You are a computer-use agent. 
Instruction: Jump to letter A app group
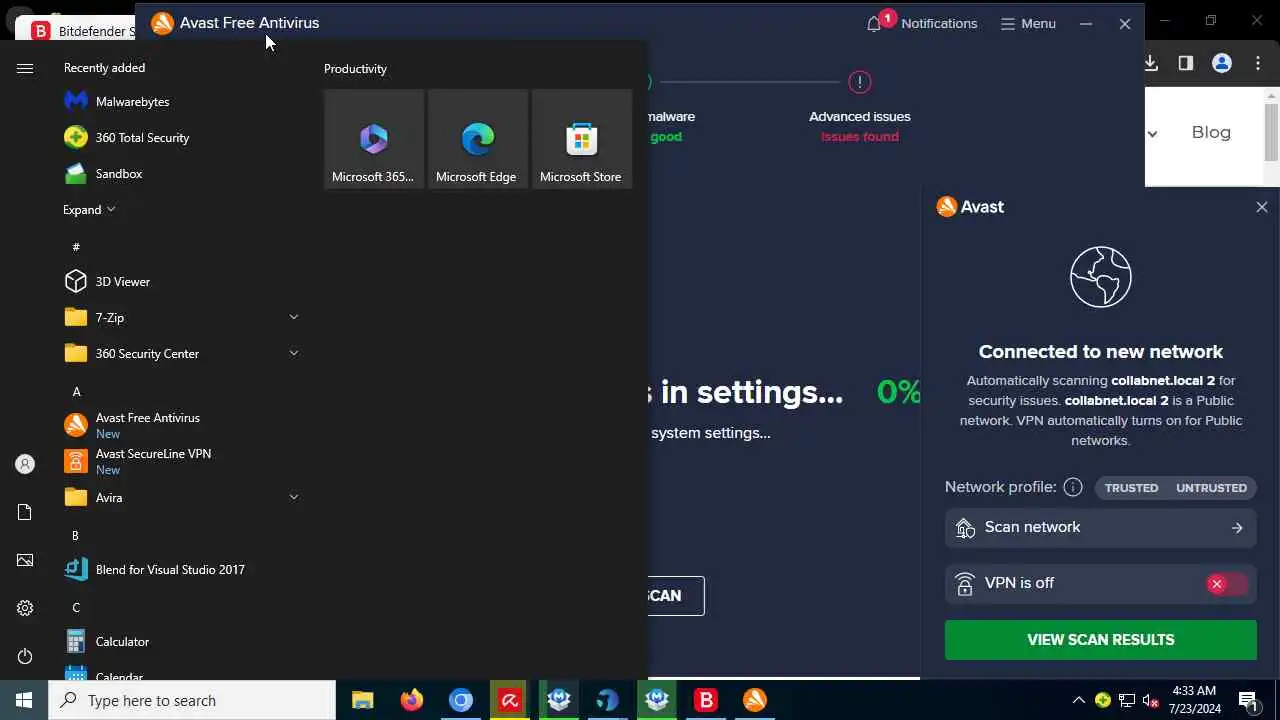click(77, 391)
